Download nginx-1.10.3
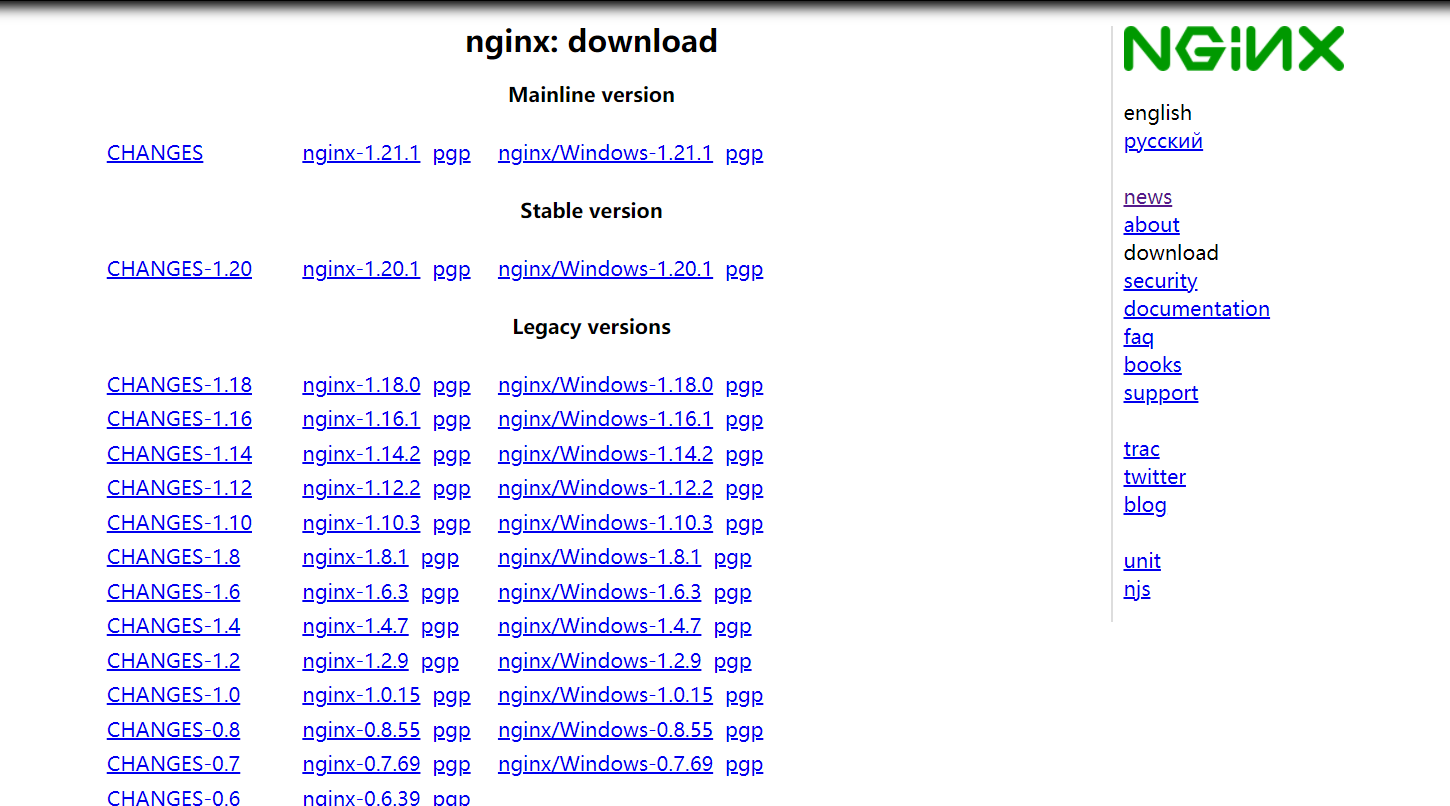This screenshot has height=806, width=1450. (361, 523)
